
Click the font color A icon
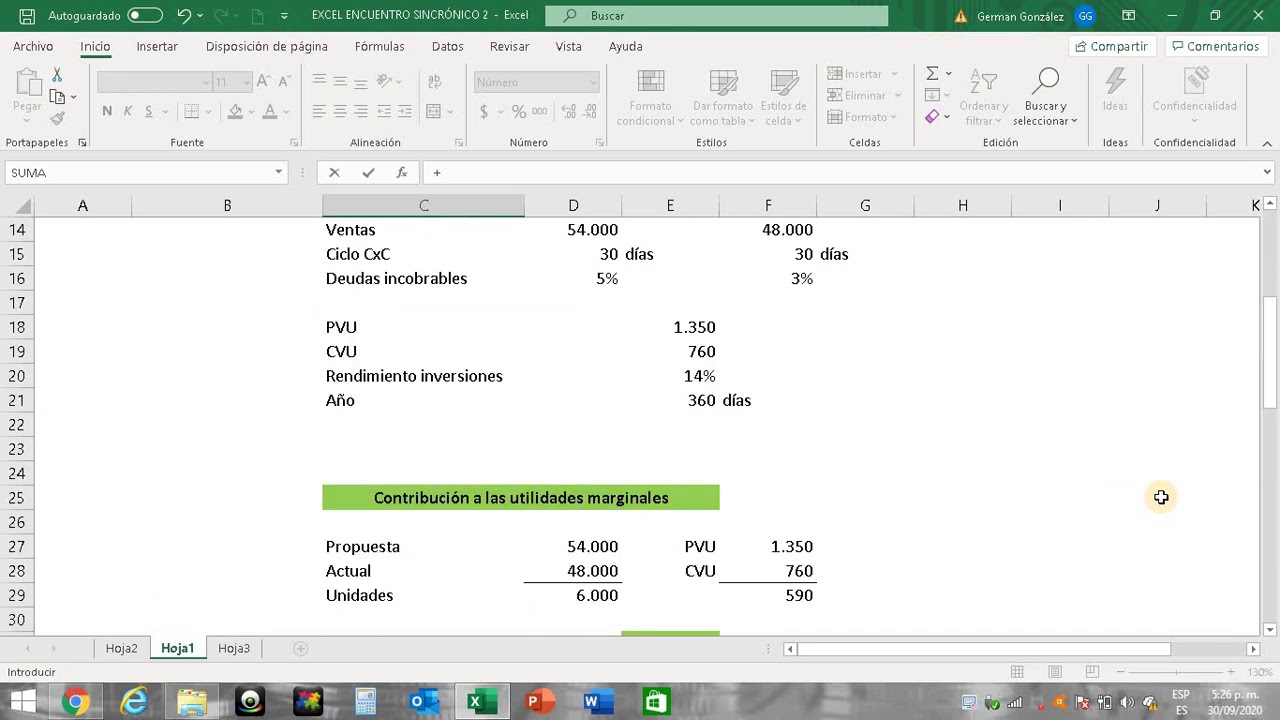point(269,111)
